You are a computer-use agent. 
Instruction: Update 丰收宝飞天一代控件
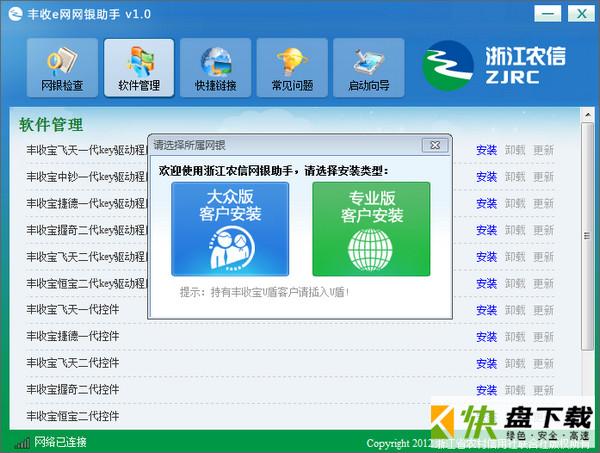point(544,310)
